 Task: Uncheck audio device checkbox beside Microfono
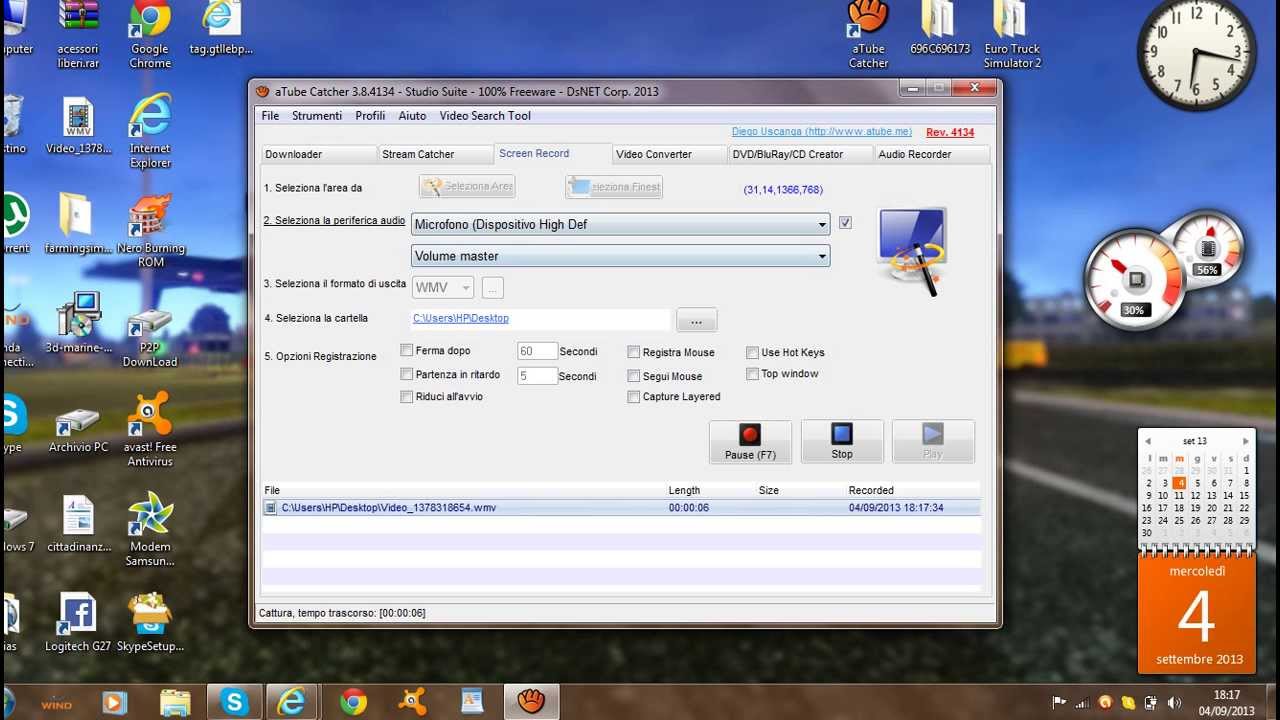click(845, 223)
